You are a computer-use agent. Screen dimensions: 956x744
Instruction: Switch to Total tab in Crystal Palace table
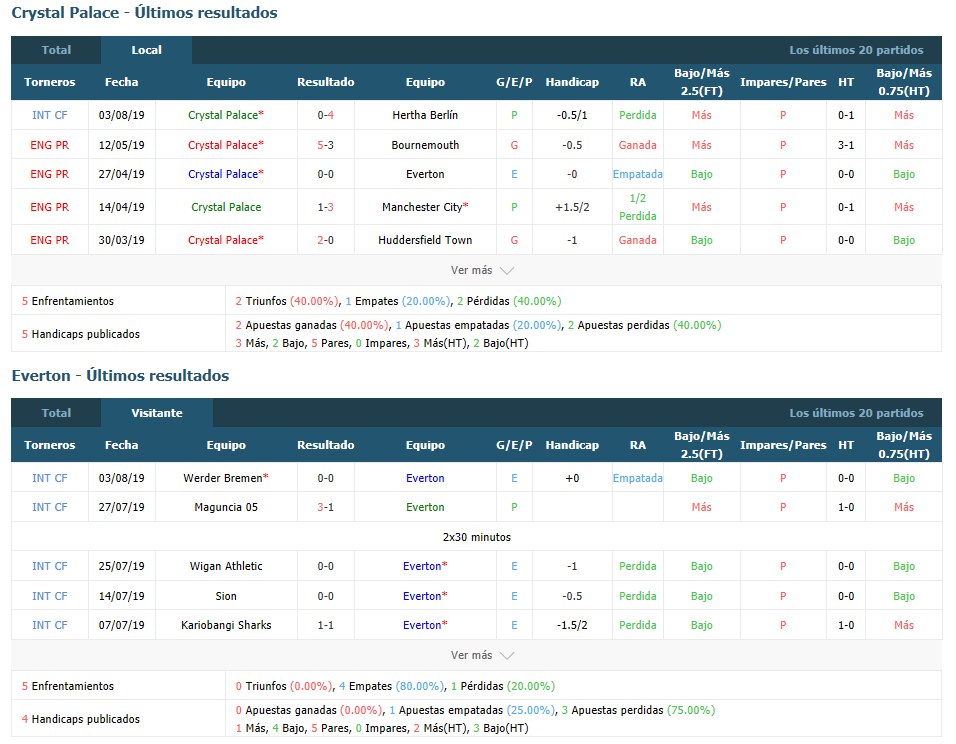(x=56, y=50)
